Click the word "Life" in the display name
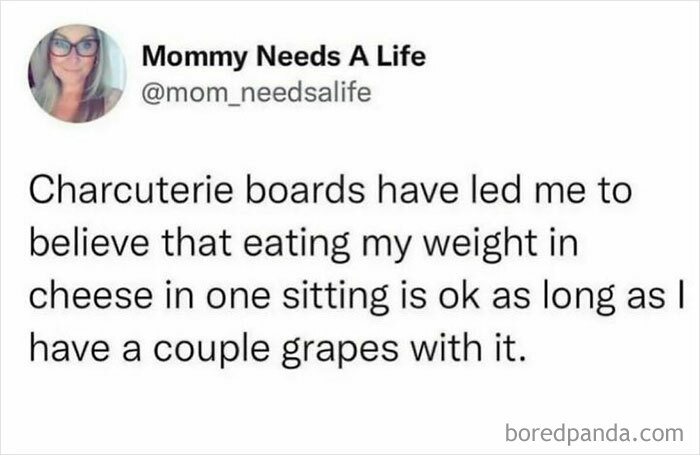Viewport: 700px width, 455px height. (404, 57)
